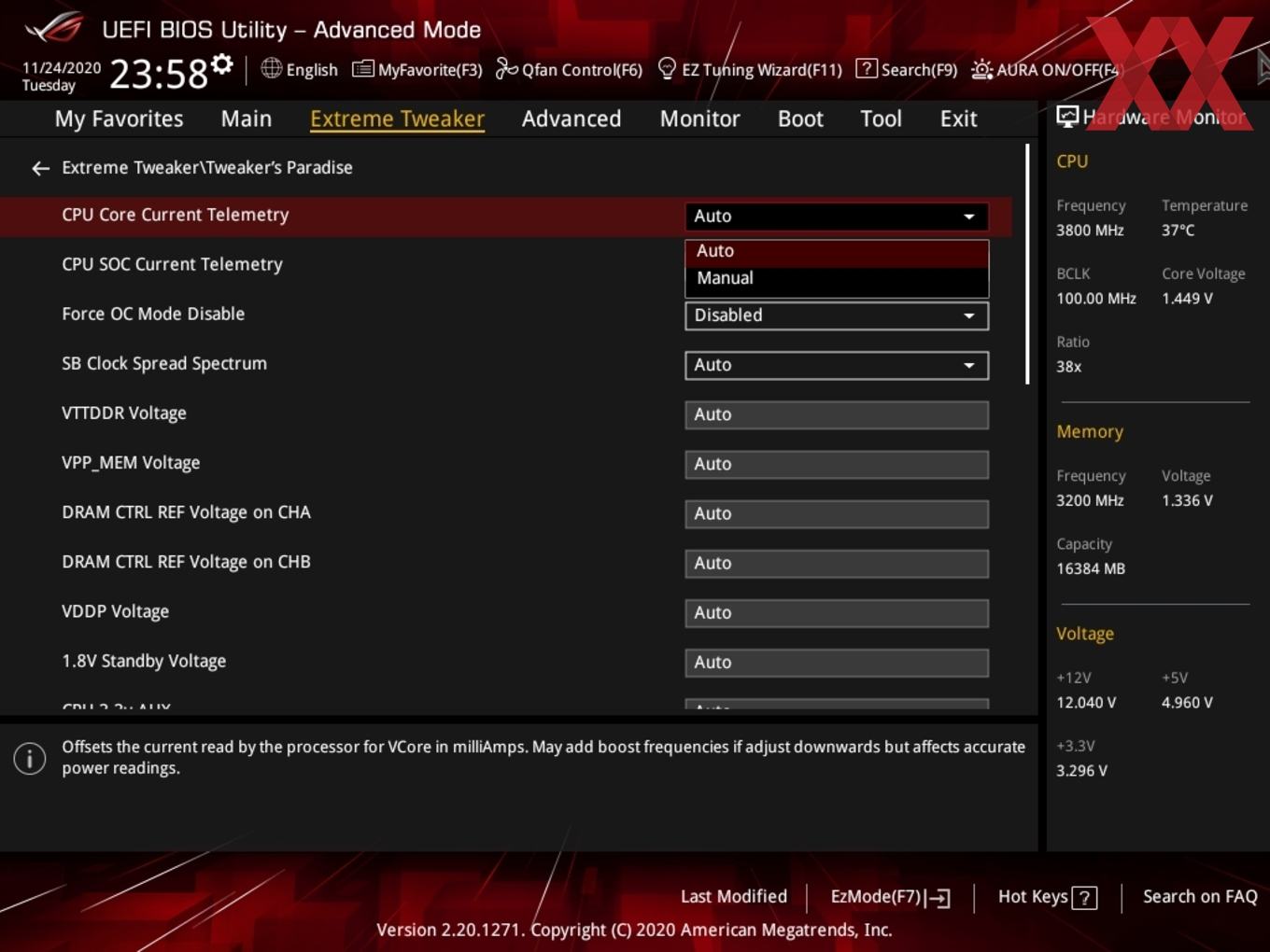Click the Core Voltage 1.449 V value

1187,299
